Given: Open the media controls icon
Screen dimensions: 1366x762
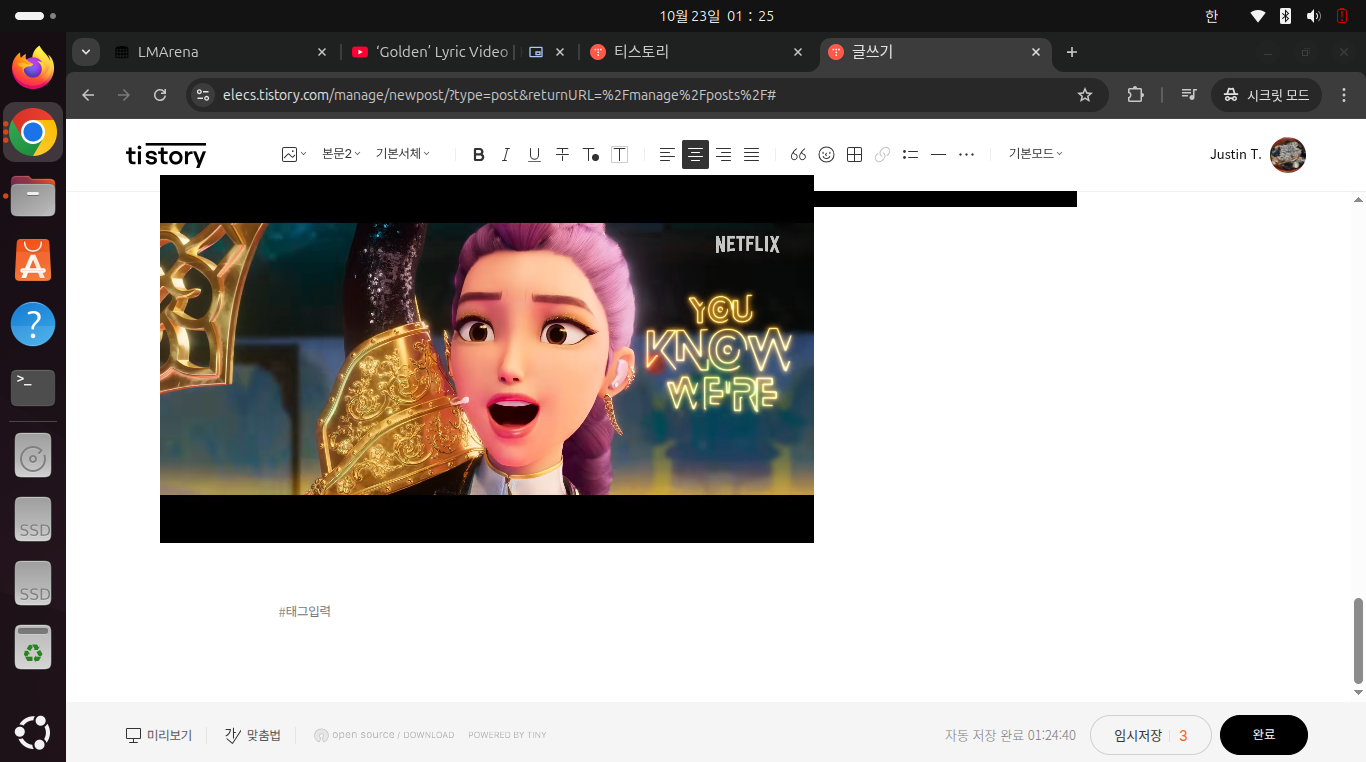Looking at the screenshot, I should (x=1189, y=95).
